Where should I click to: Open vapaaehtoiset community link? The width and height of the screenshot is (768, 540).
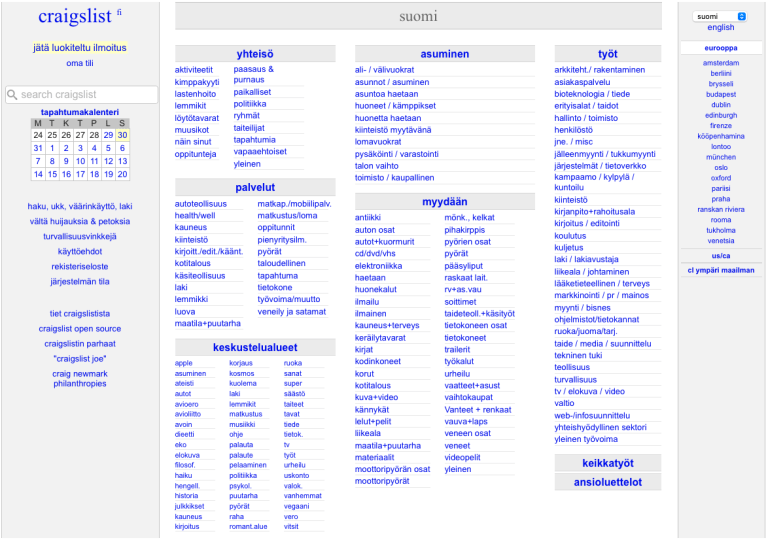coord(260,152)
